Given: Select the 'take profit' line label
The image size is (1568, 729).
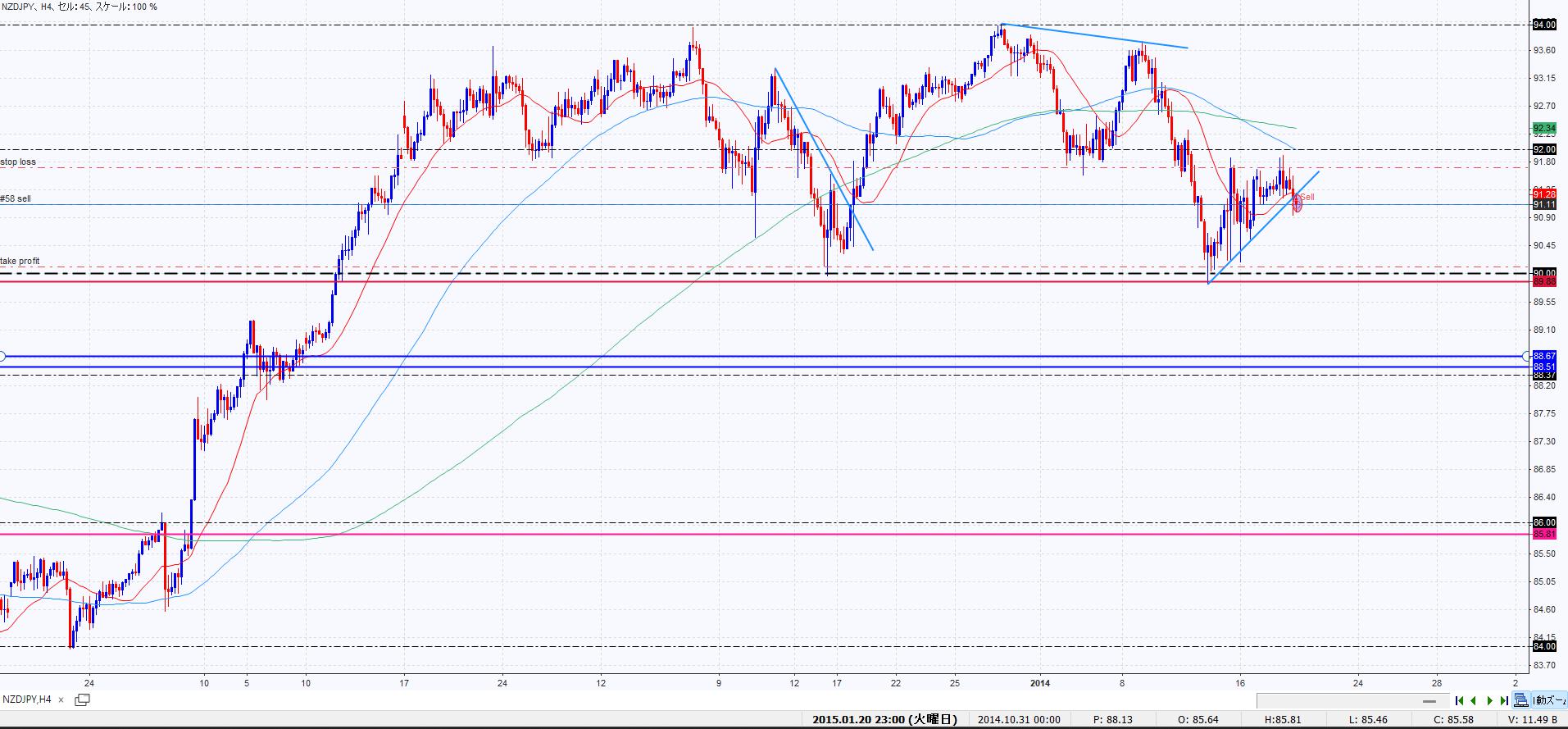Looking at the screenshot, I should coord(20,262).
